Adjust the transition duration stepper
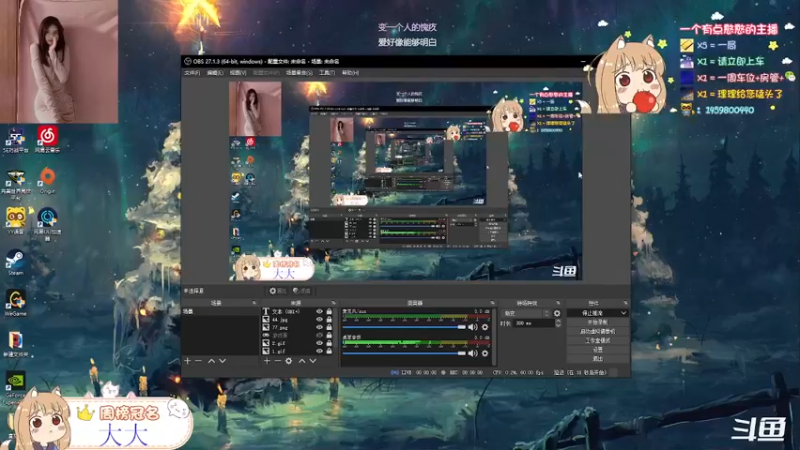800x450 pixels. click(x=558, y=323)
